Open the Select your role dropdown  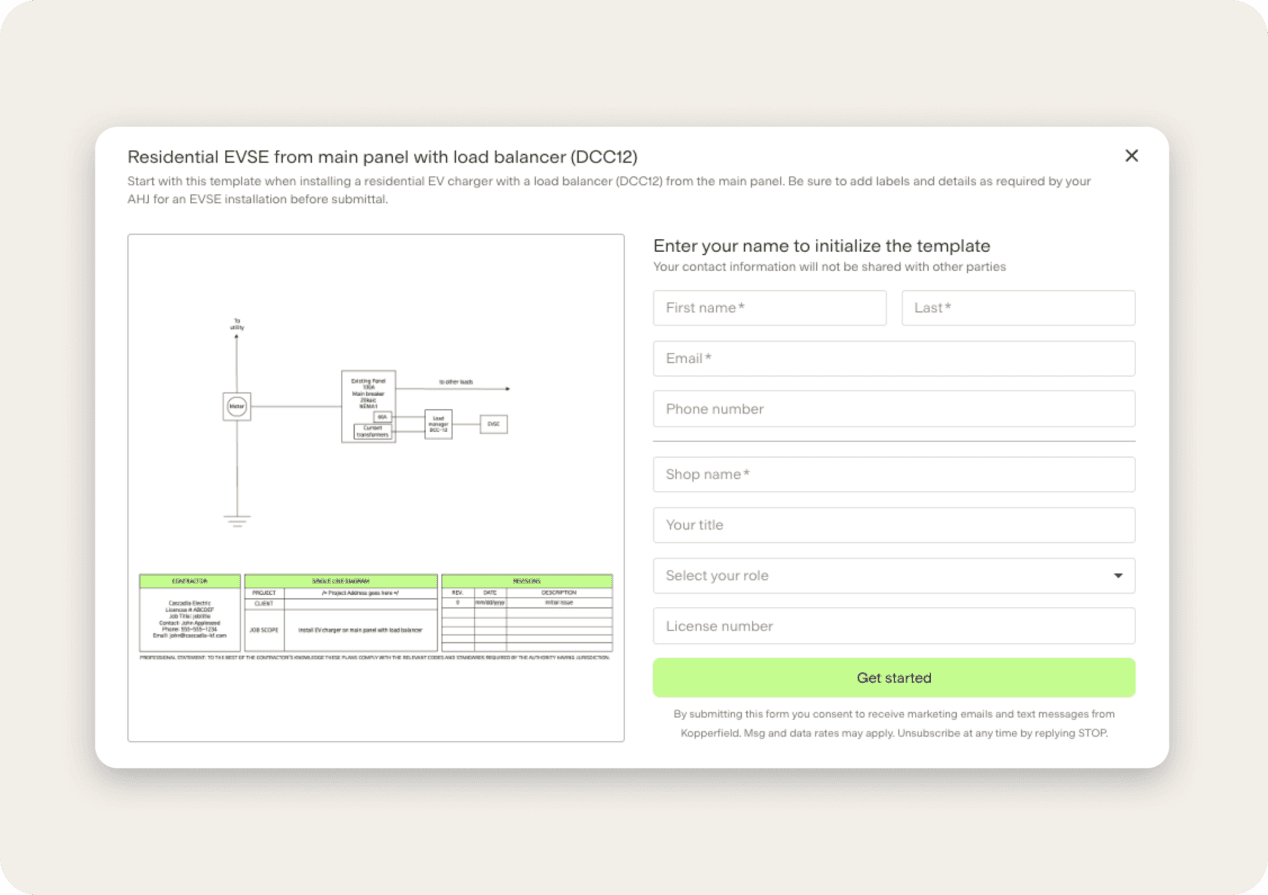894,576
